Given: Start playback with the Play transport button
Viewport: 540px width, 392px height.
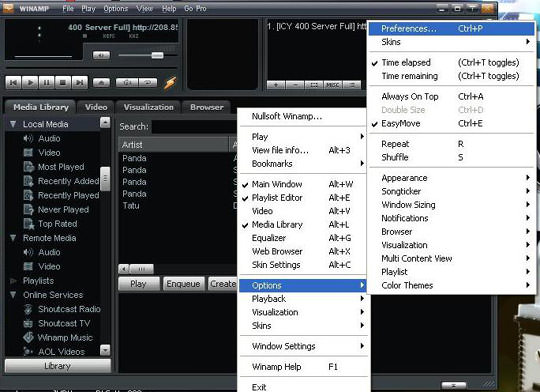Looking at the screenshot, I should click(x=30, y=83).
